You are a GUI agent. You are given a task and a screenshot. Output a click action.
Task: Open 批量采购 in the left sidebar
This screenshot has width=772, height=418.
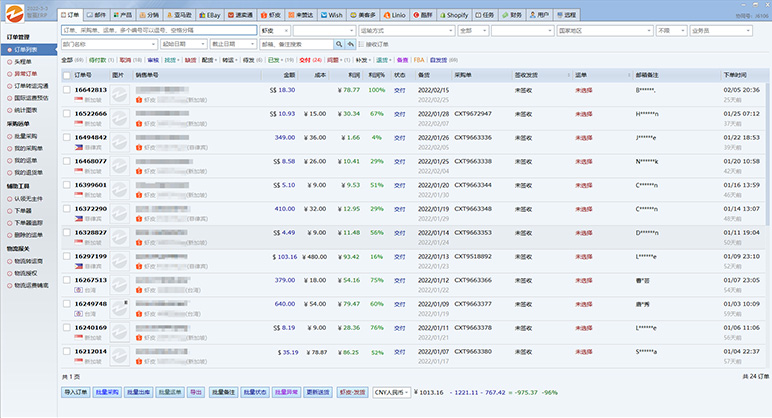25,135
